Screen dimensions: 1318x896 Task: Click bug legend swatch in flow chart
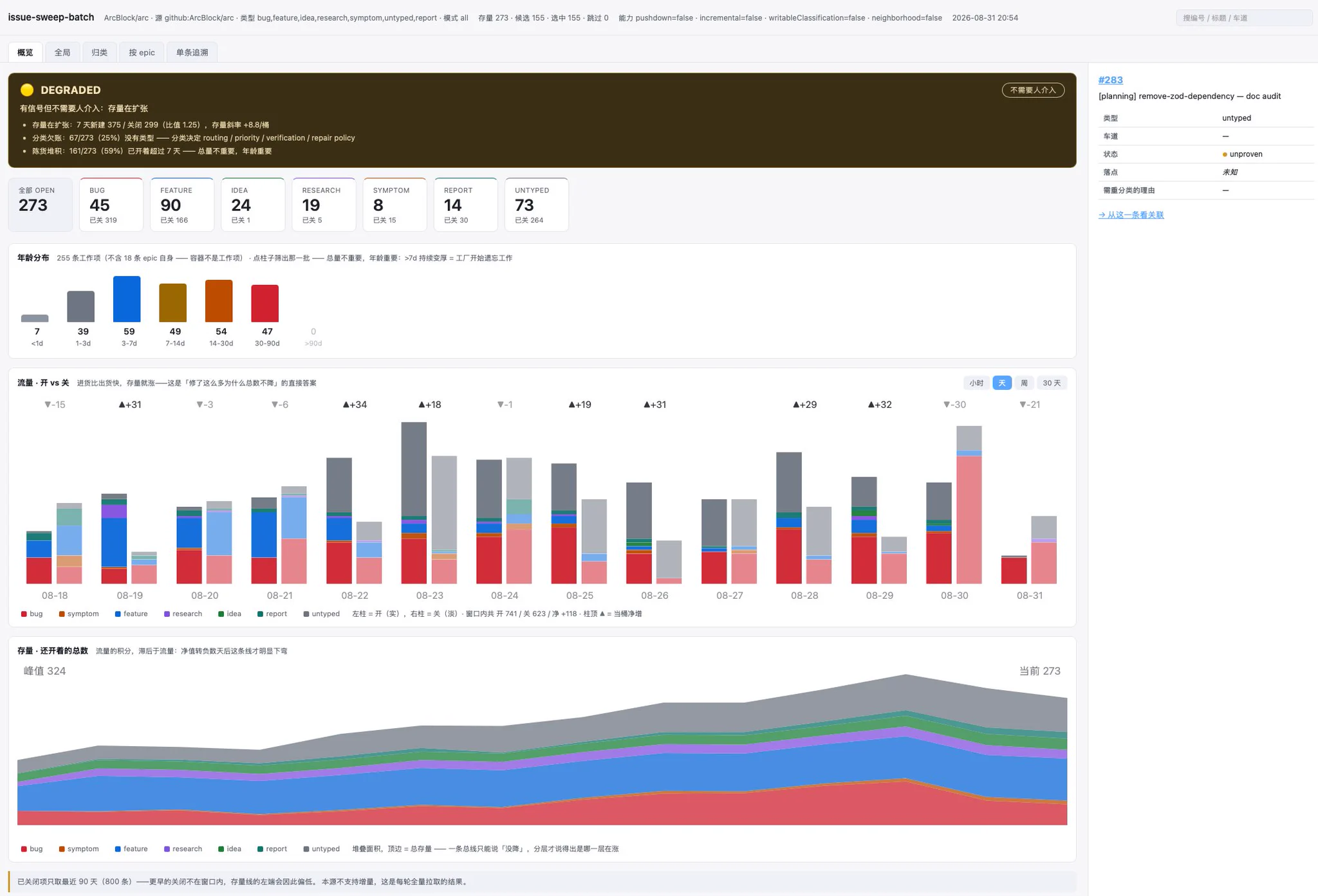point(24,614)
